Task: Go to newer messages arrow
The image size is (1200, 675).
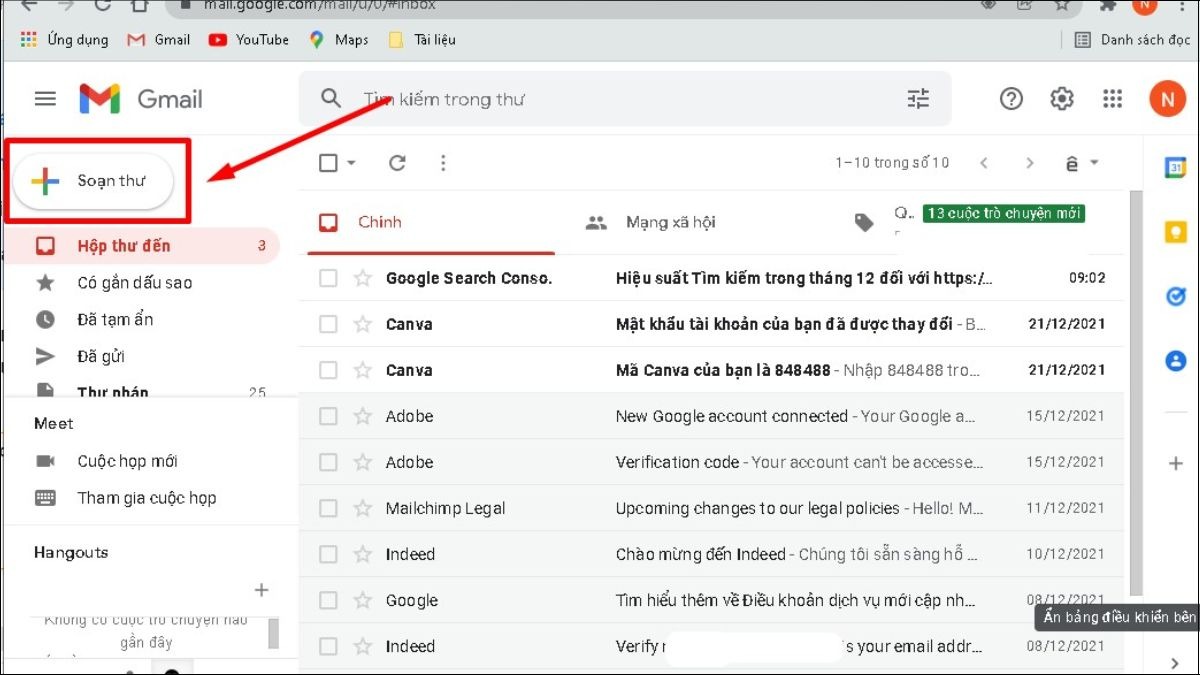Action: [985, 163]
